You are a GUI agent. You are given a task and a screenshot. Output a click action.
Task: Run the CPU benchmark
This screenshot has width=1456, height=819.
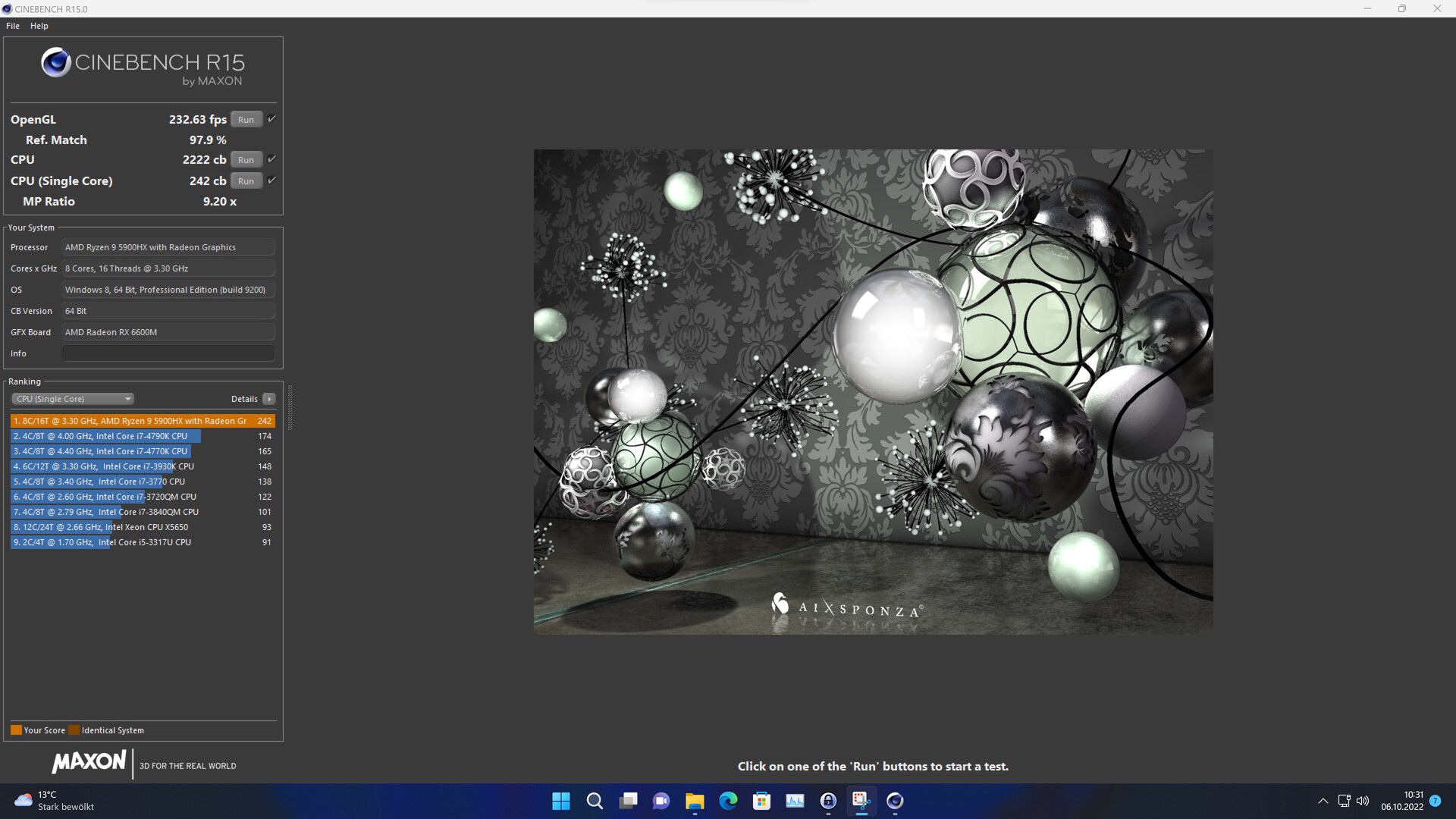tap(246, 160)
